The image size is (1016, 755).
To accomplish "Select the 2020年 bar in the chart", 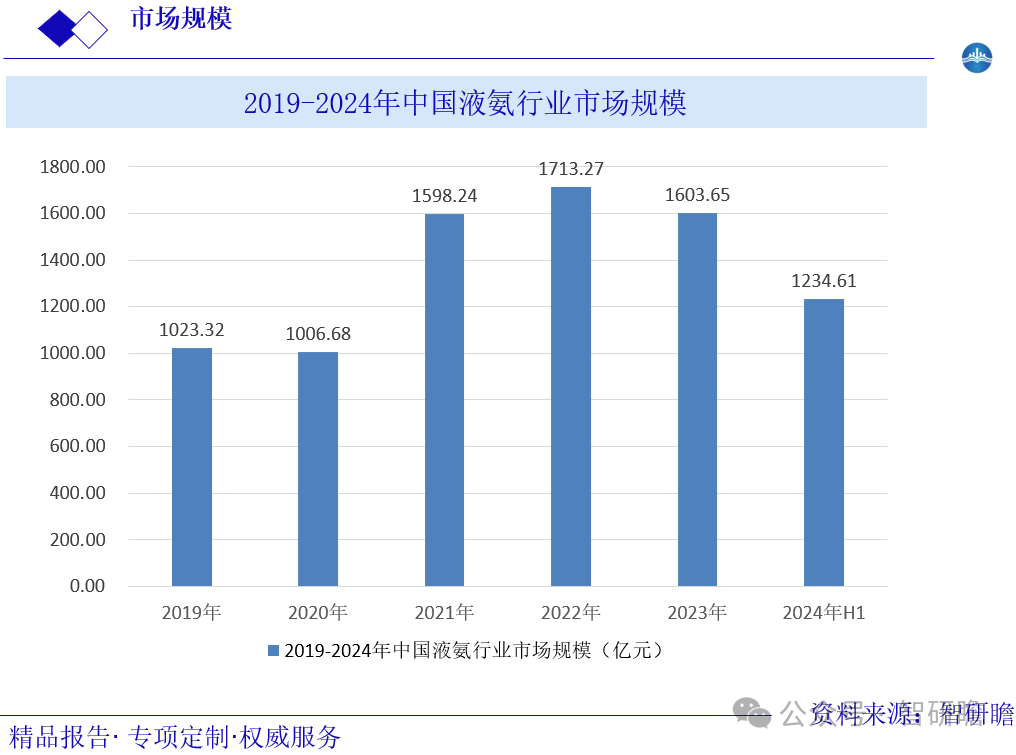I will (318, 469).
